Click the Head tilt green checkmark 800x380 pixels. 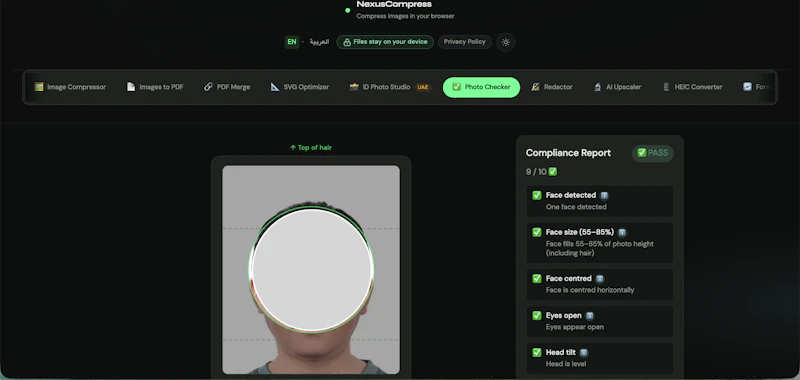coord(537,352)
